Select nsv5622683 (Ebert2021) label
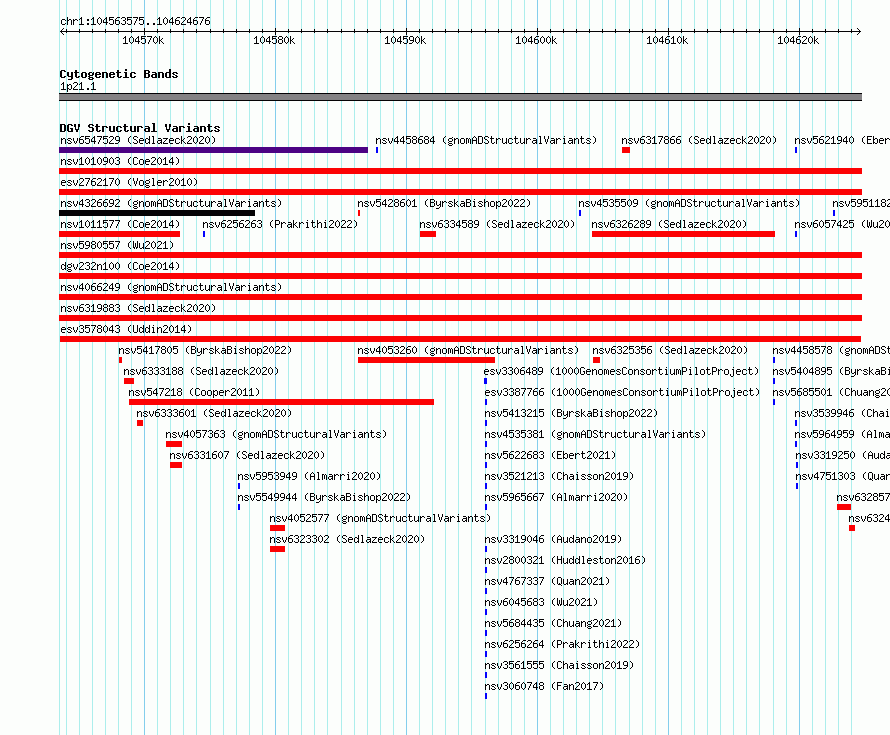The height and width of the screenshot is (735, 890). click(550, 455)
